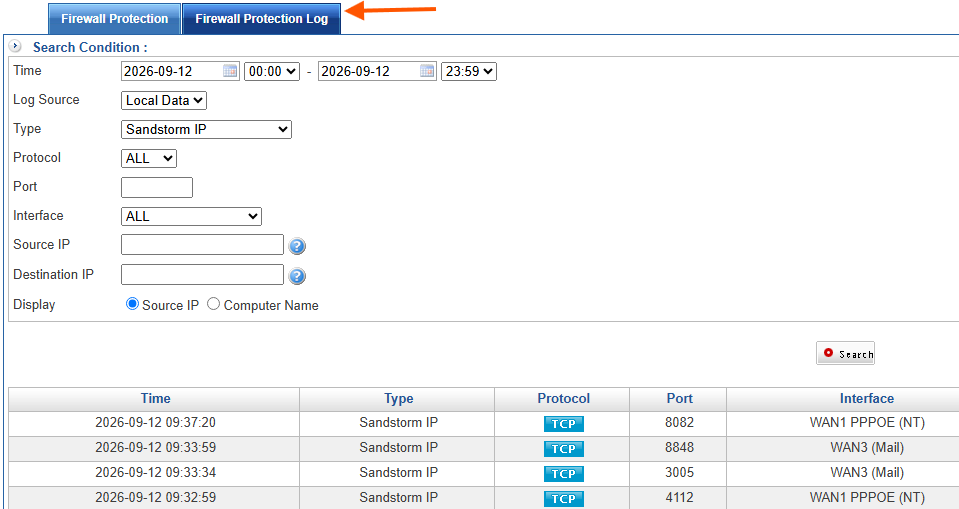Click WAN3 (Mail) in port 8848 row
This screenshot has width=959, height=509.
pyautogui.click(x=867, y=448)
